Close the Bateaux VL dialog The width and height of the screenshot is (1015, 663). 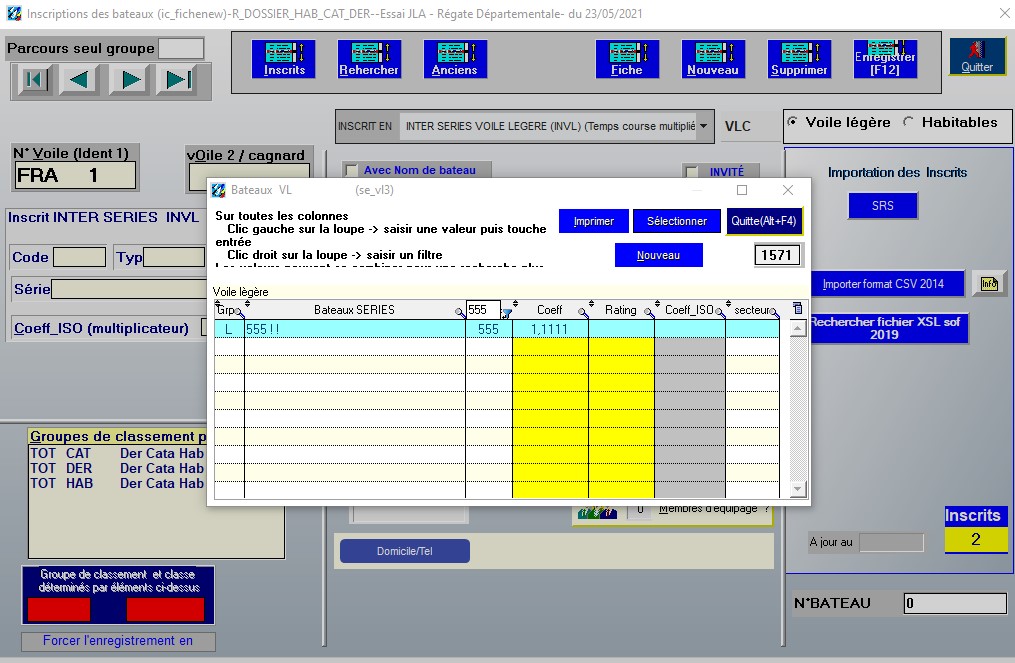pos(787,190)
